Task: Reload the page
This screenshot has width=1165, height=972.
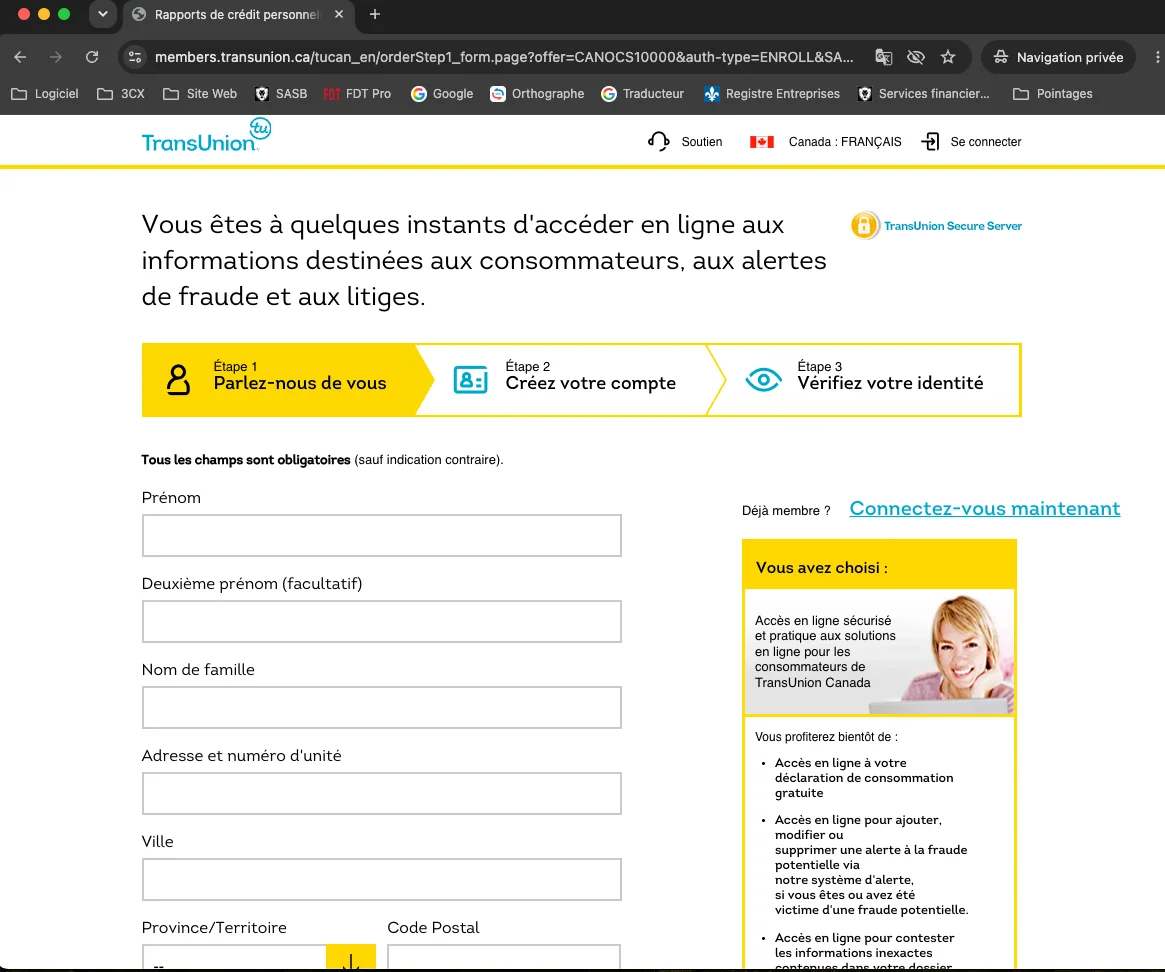Action: pyautogui.click(x=92, y=57)
